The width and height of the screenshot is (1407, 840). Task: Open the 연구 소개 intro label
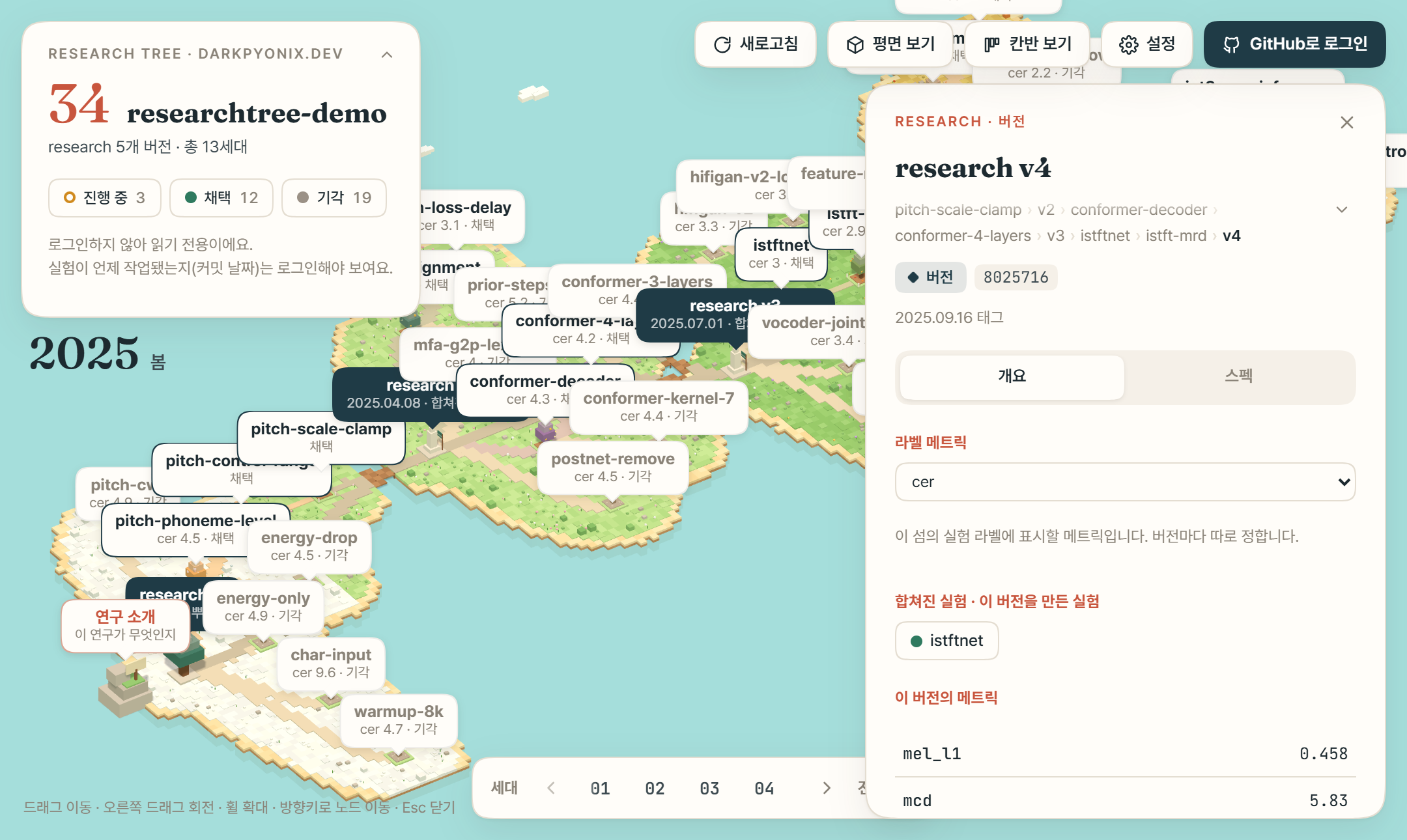pyautogui.click(x=125, y=625)
